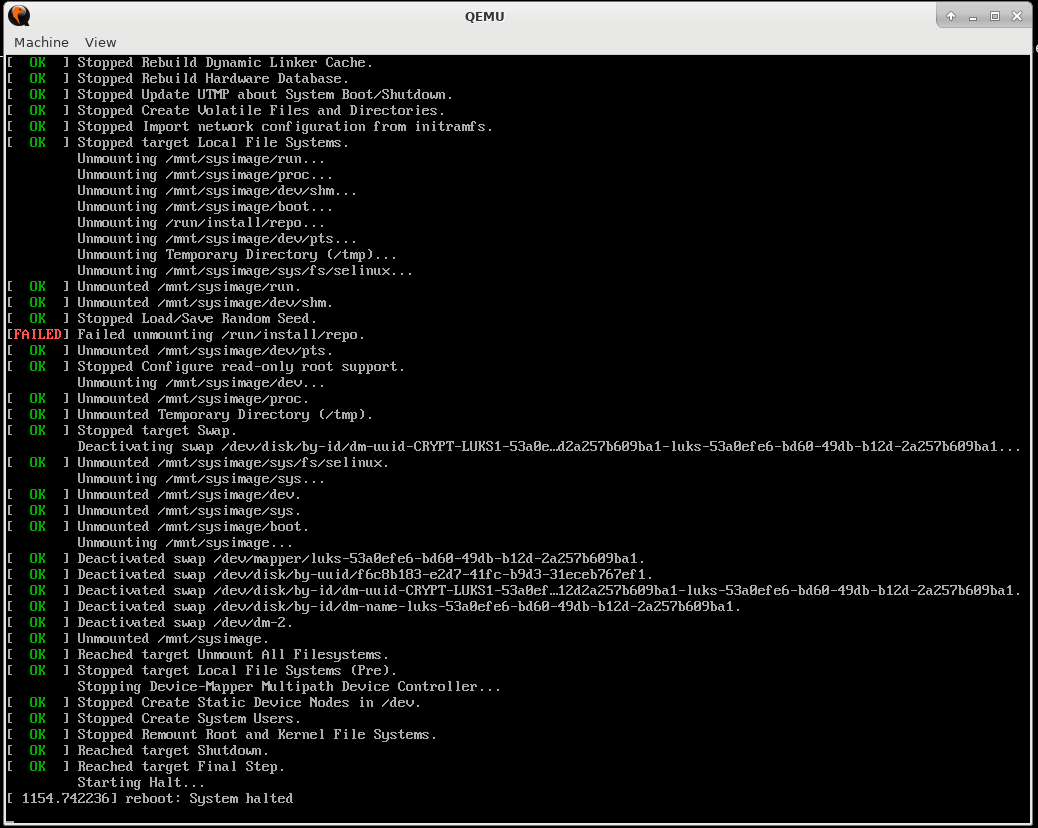Image resolution: width=1038 pixels, height=828 pixels.
Task: Click "Stopped Create Volatile Files and Directories." line
Action: 261,111
